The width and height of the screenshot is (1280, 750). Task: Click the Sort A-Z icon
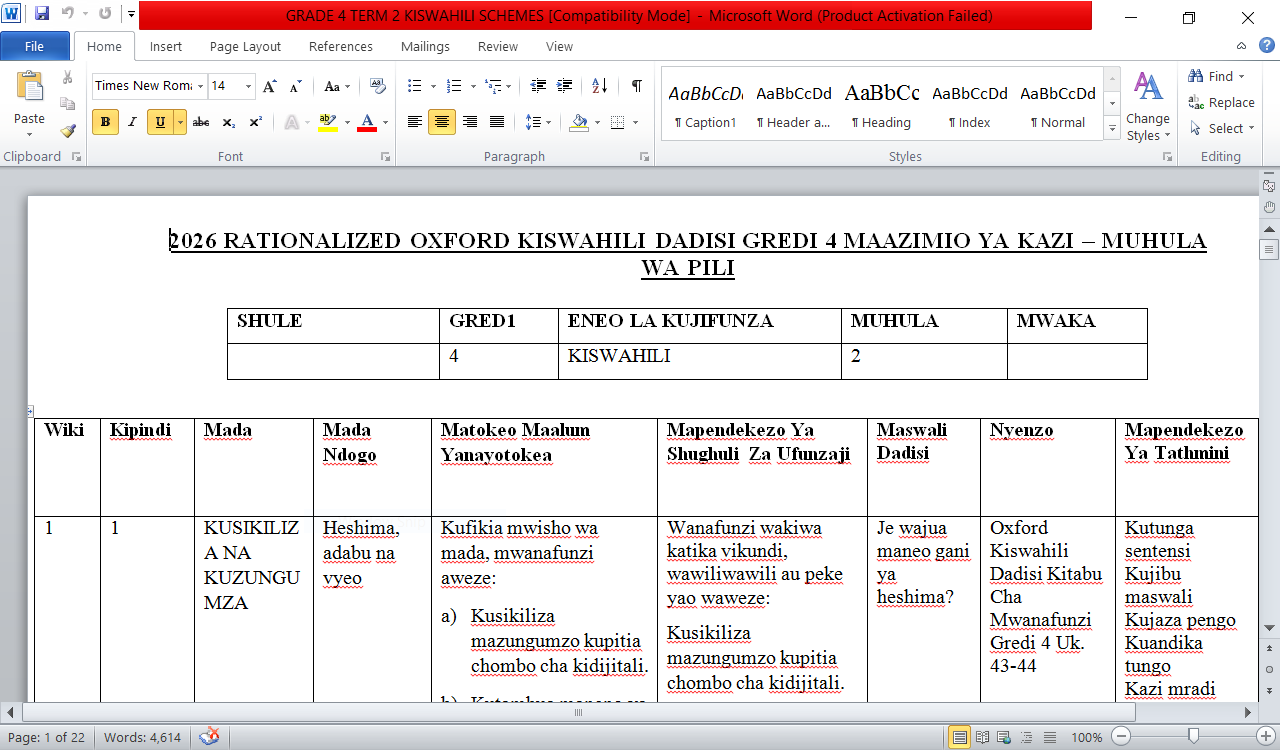coord(600,86)
